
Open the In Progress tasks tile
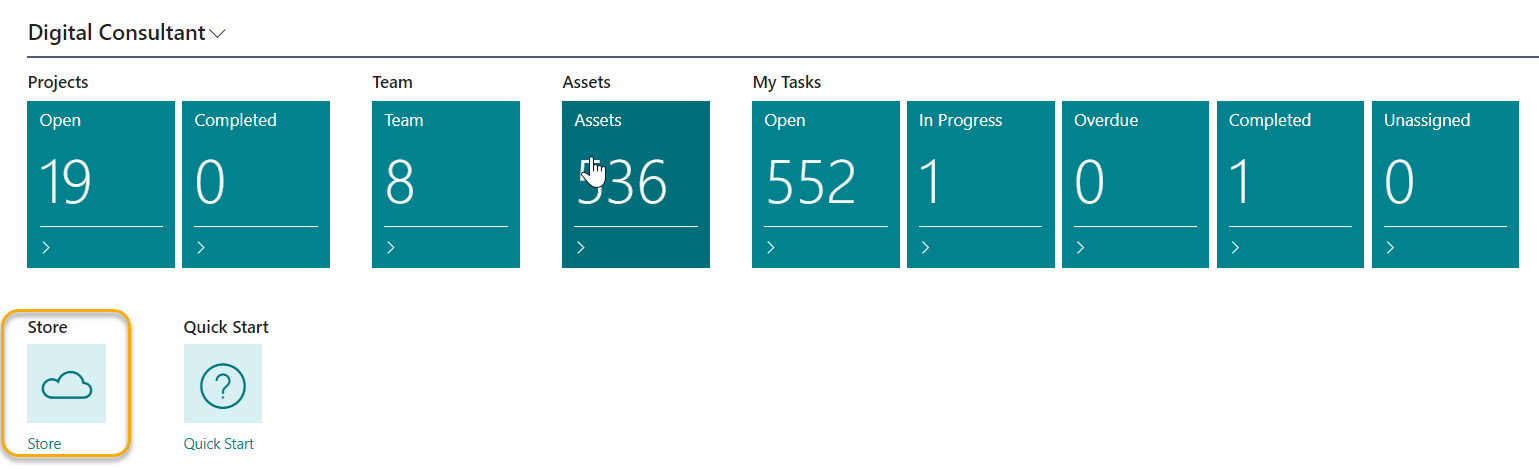click(x=981, y=184)
